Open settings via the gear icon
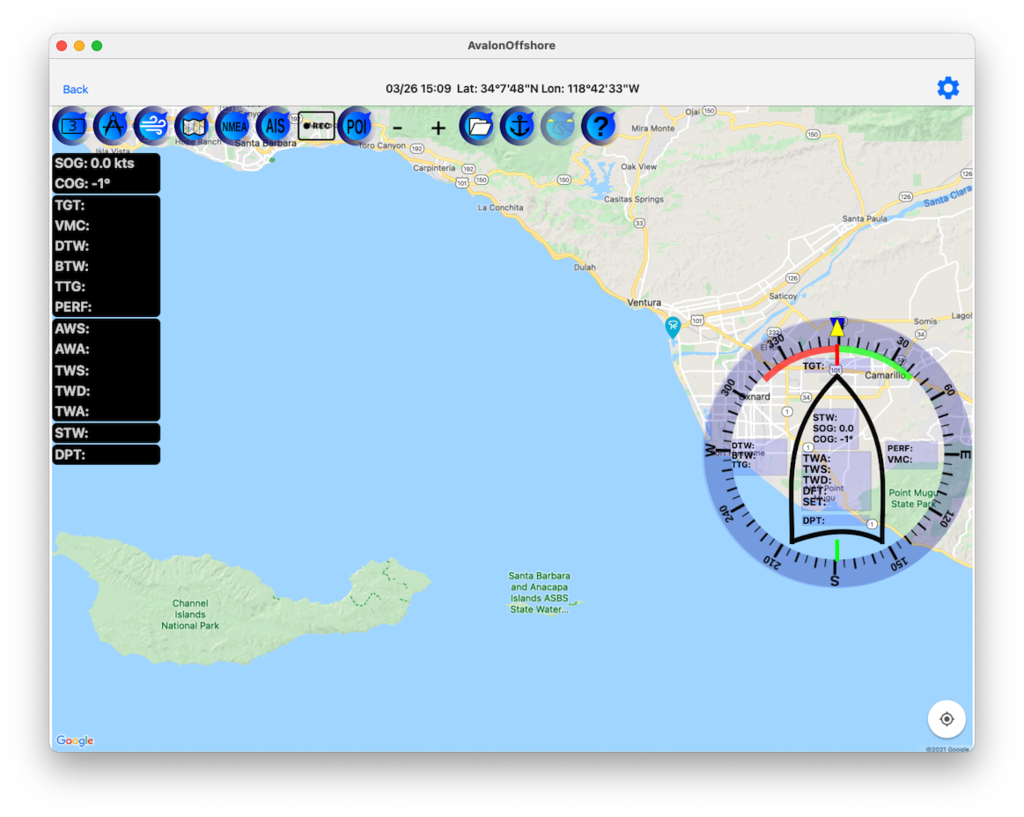The width and height of the screenshot is (1024, 817). (x=948, y=88)
